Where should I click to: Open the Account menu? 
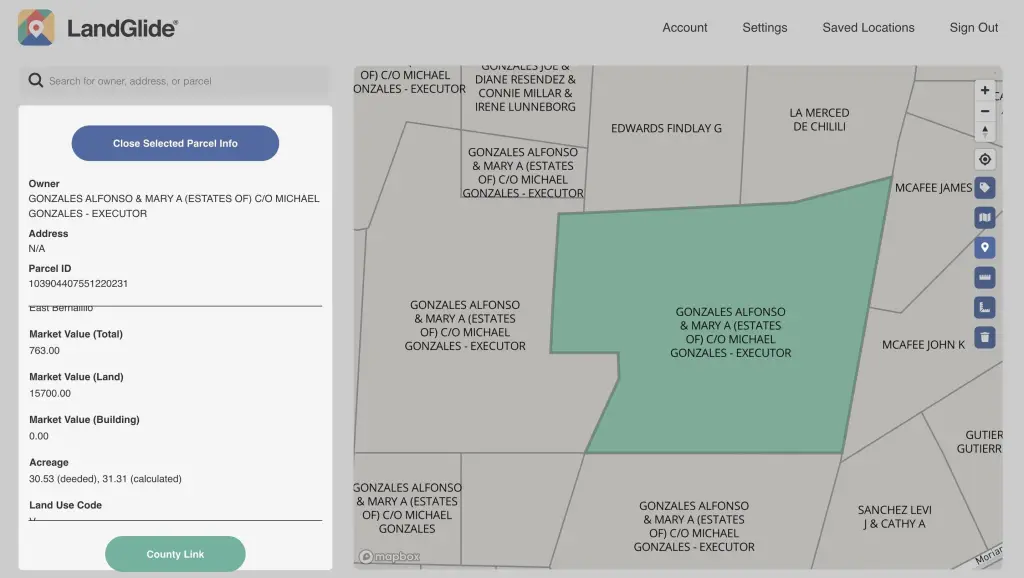coord(684,28)
